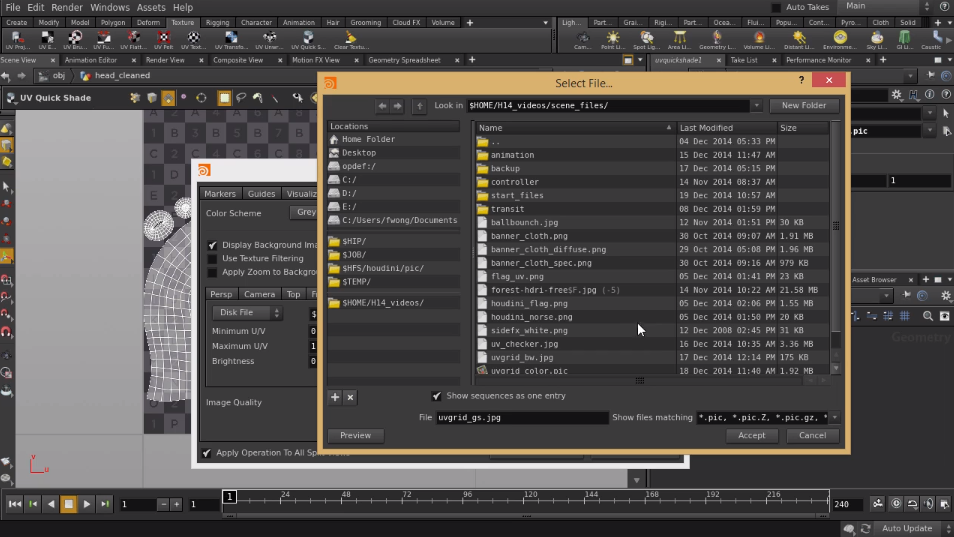Open the houdini_flag.png file entry
954x537 pixels.
coord(529,303)
